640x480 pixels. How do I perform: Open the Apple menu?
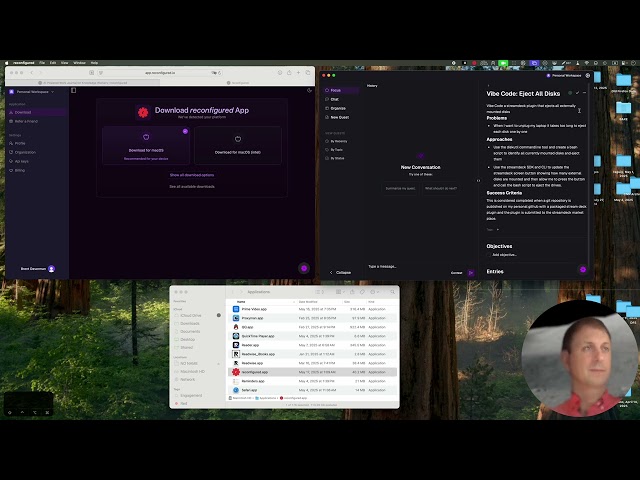(7, 63)
